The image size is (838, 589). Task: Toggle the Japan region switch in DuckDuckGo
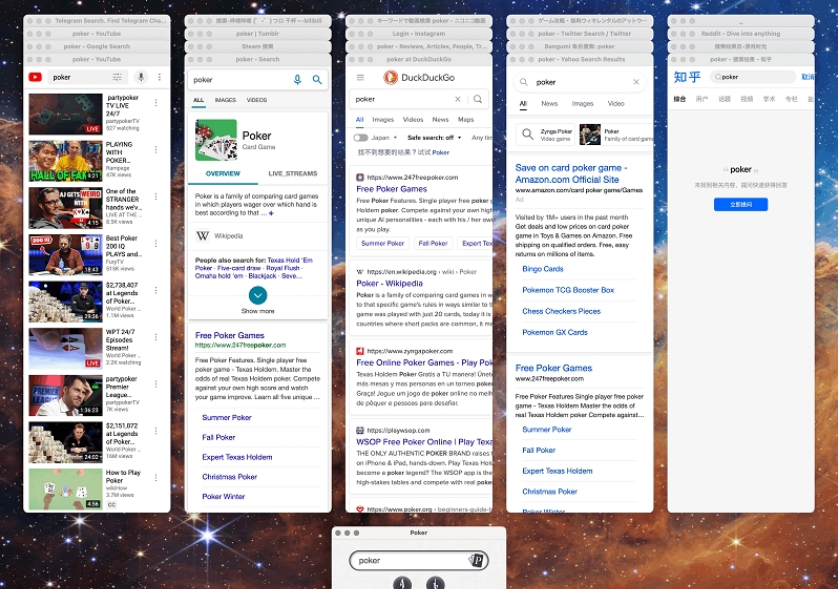[x=361, y=138]
